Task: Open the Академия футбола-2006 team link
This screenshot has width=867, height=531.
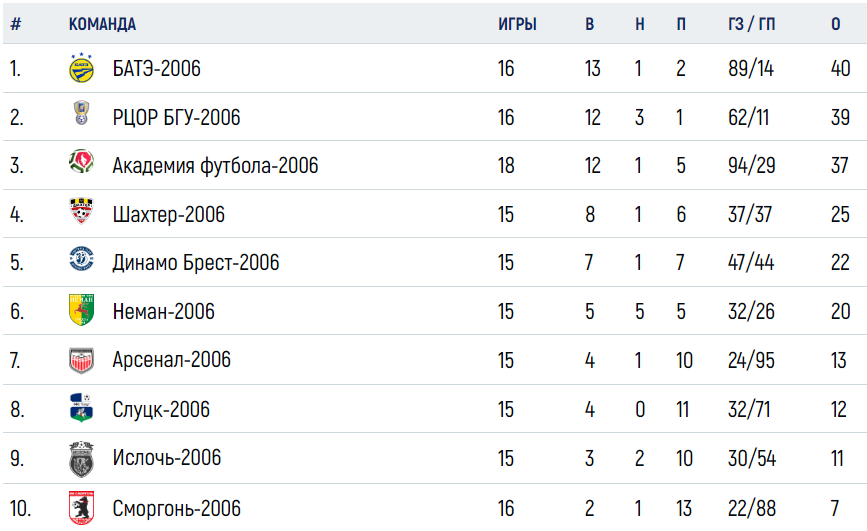Action: point(215,165)
